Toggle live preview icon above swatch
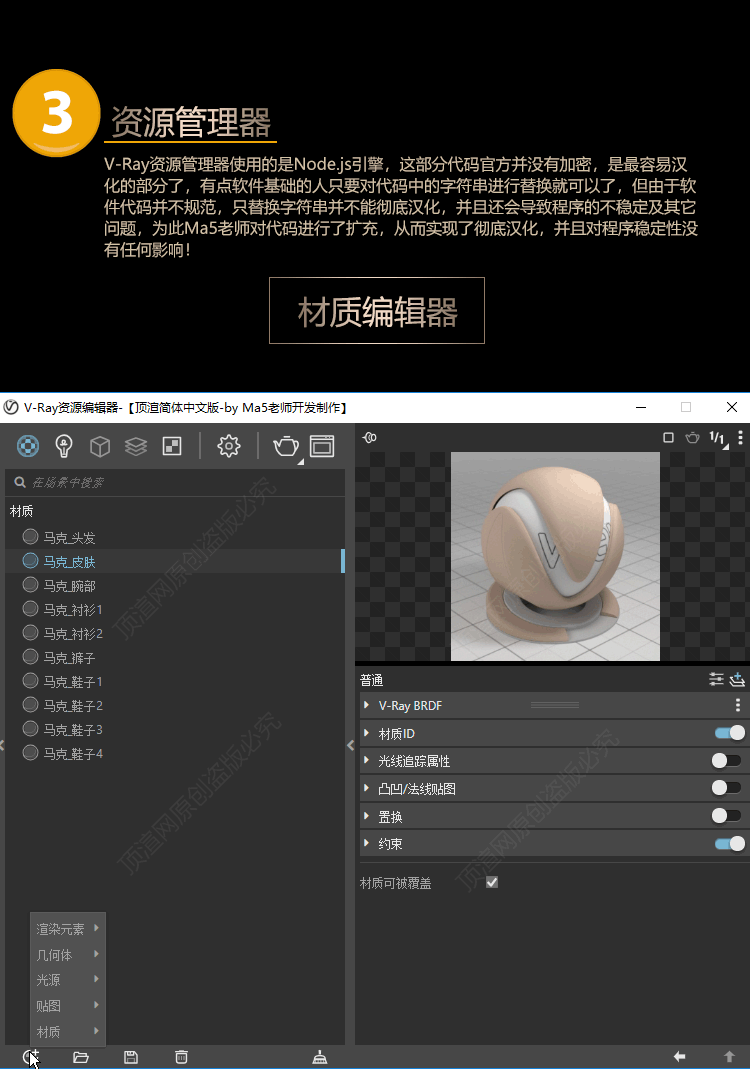The width and height of the screenshot is (750, 1069). point(370,438)
